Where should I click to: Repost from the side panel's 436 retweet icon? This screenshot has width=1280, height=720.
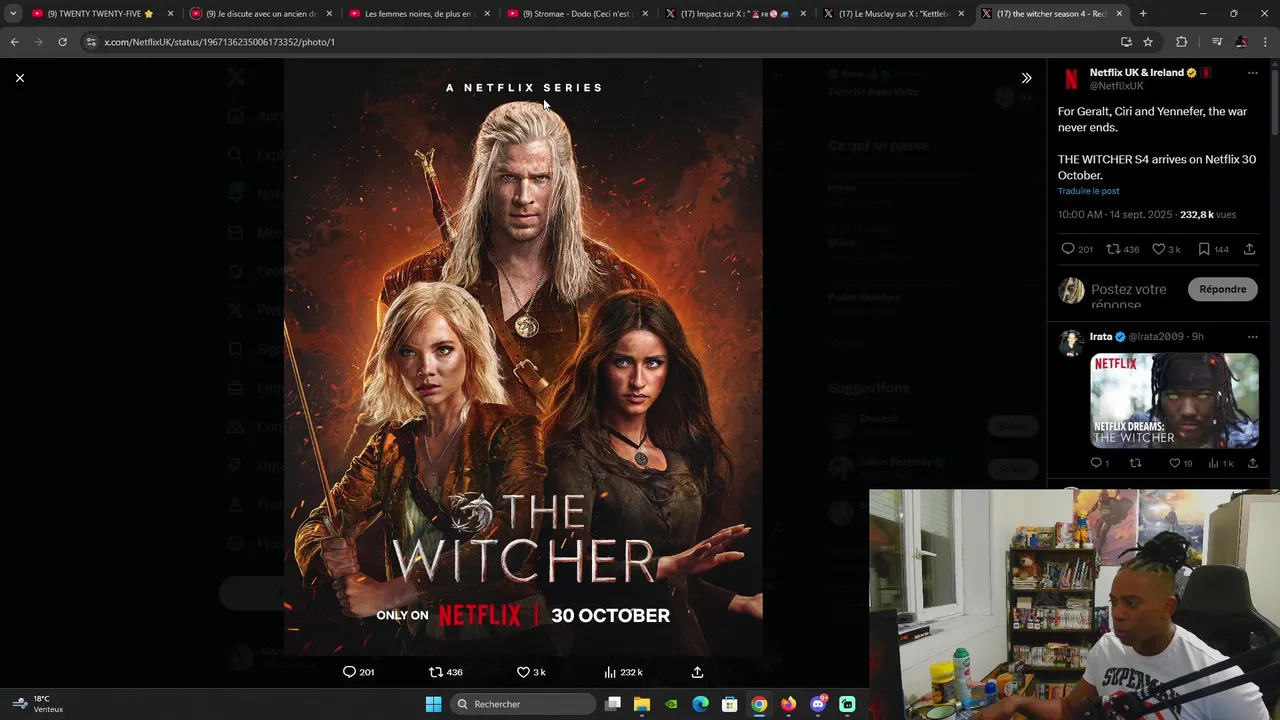click(1112, 249)
